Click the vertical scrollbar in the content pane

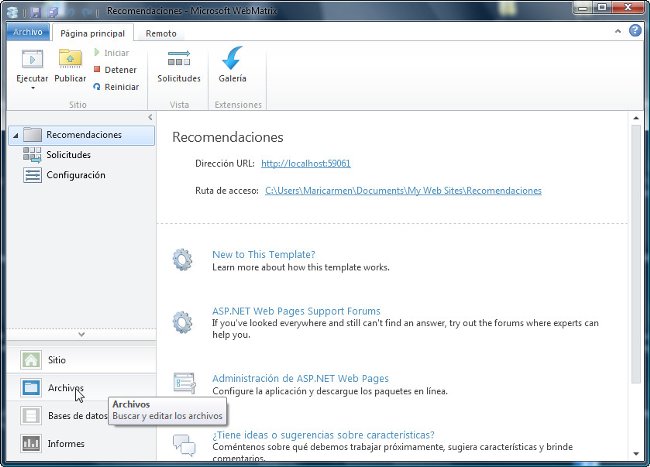coord(635,250)
